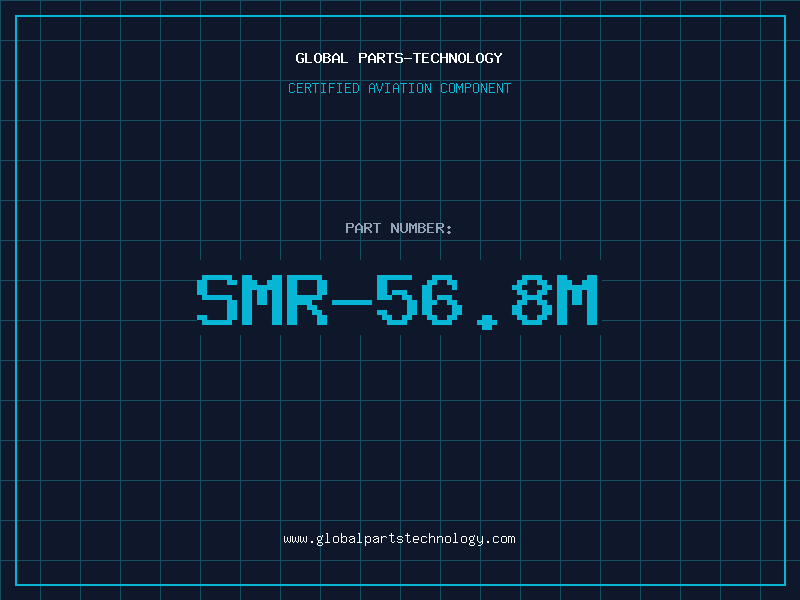This screenshot has width=800, height=600.
Task: Click the word COMPONENT in the subtitle
Action: point(476,88)
